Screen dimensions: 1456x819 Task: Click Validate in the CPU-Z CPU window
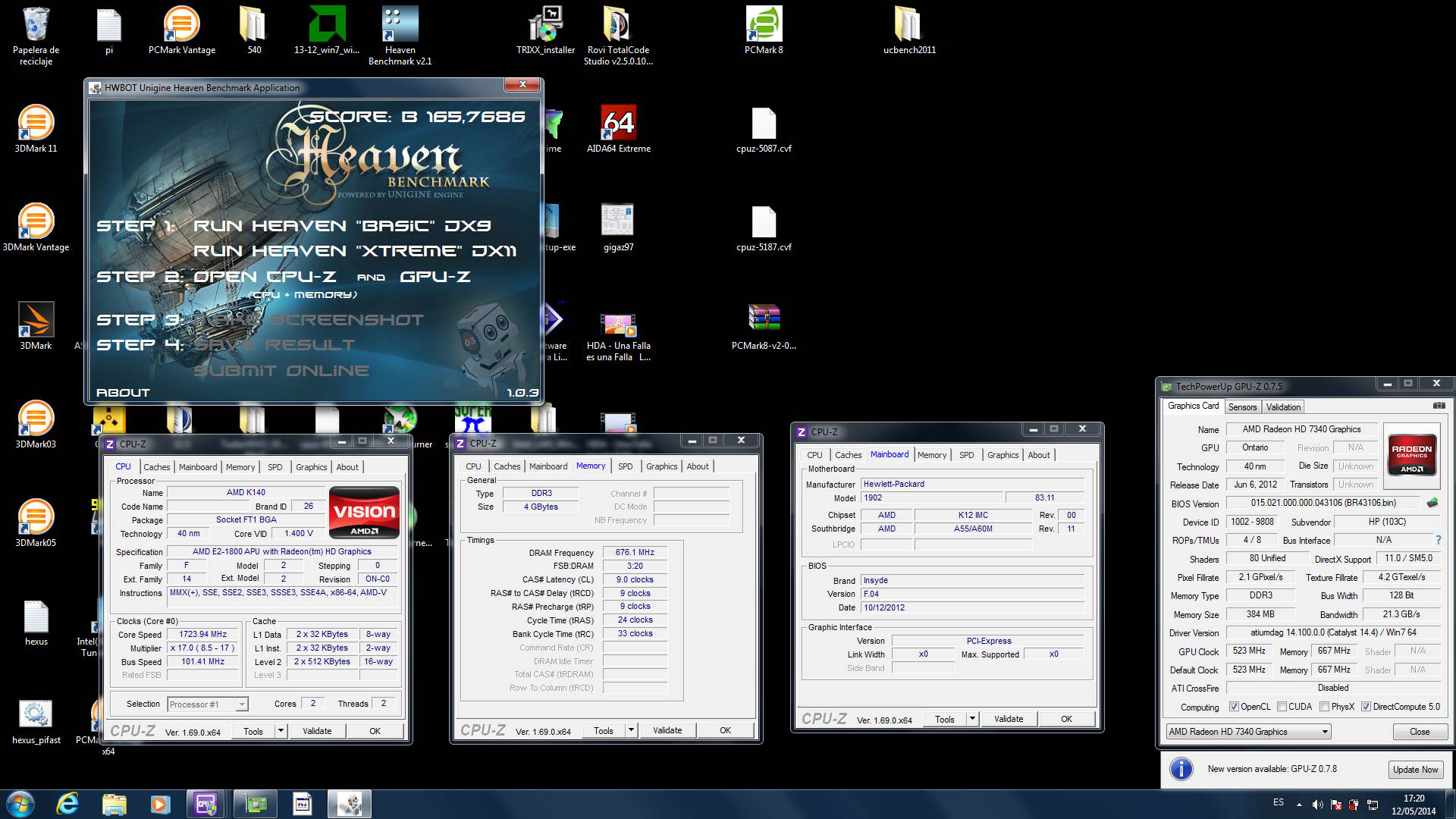tap(317, 731)
